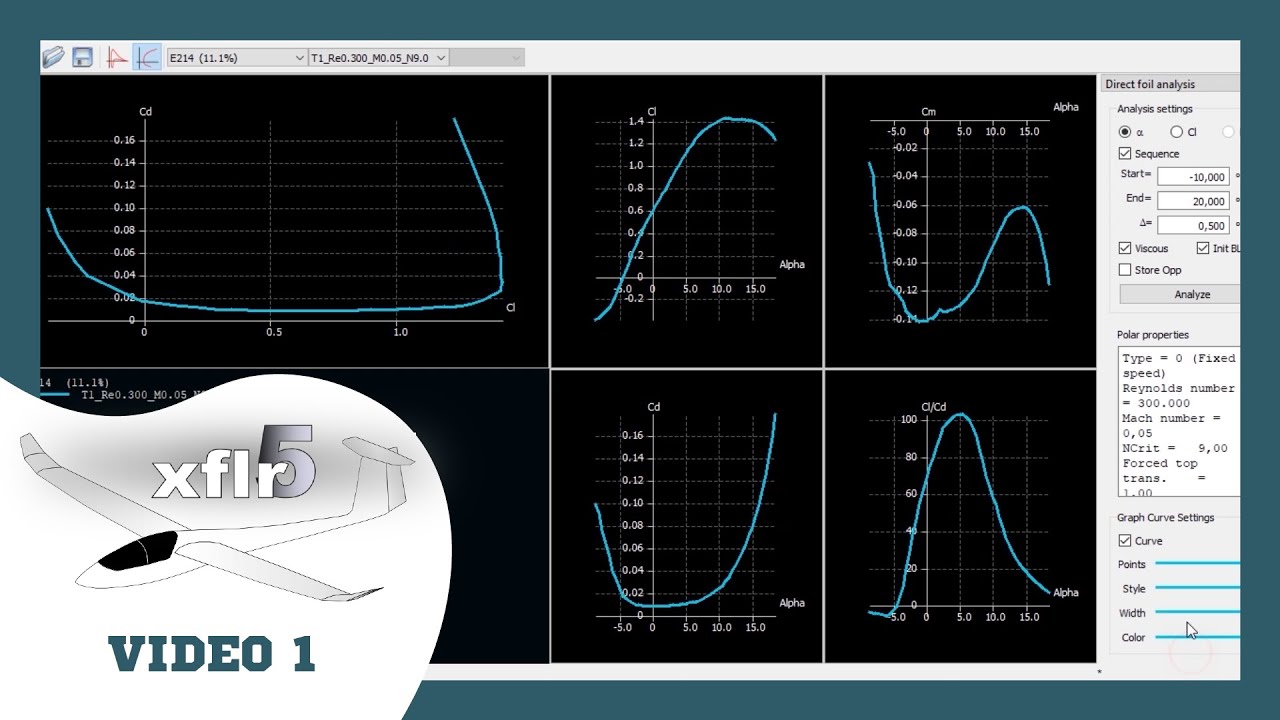This screenshot has width=1280, height=720.
Task: Open a project with the folder icon
Action: pyautogui.click(x=53, y=58)
